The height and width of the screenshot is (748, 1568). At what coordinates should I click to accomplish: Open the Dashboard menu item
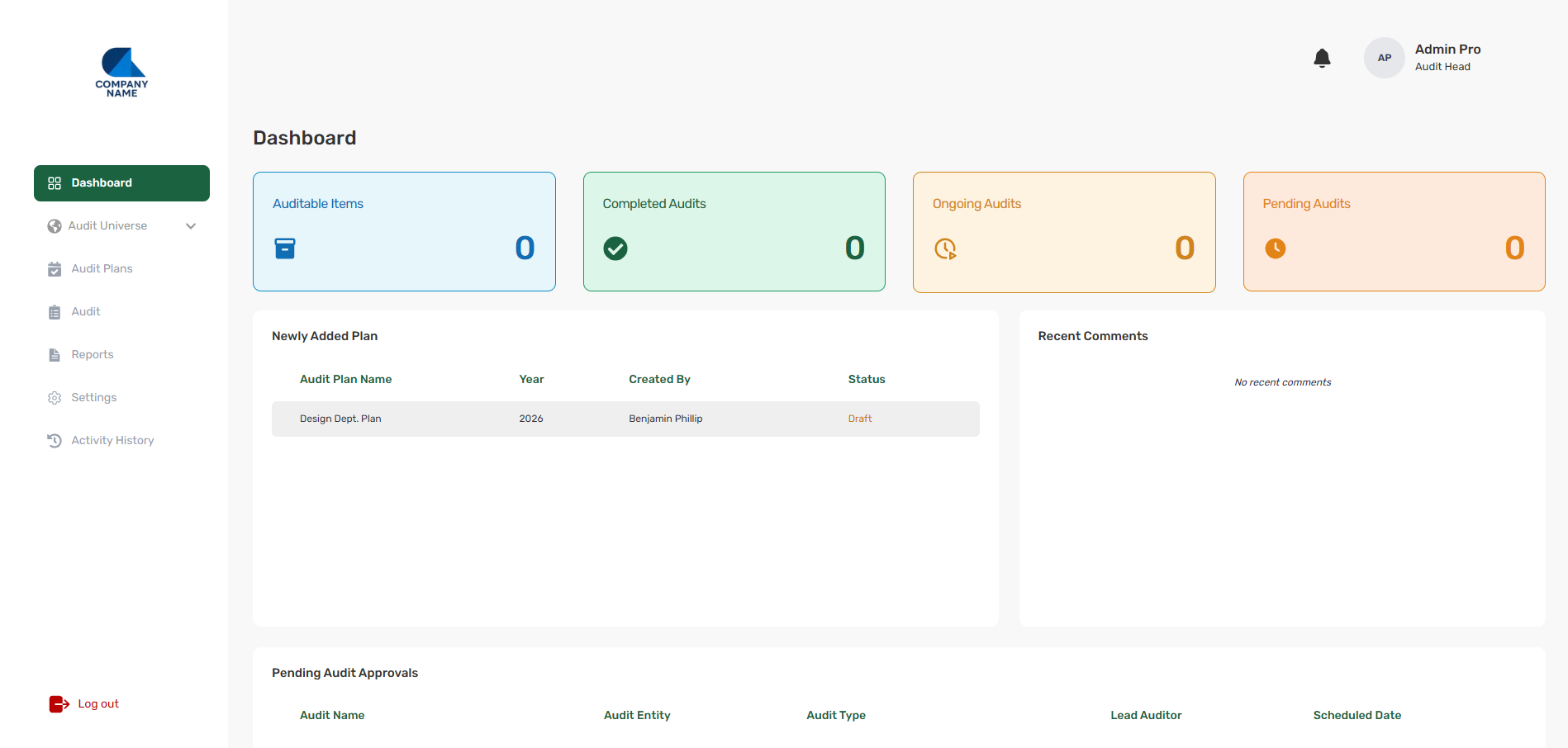[121, 183]
